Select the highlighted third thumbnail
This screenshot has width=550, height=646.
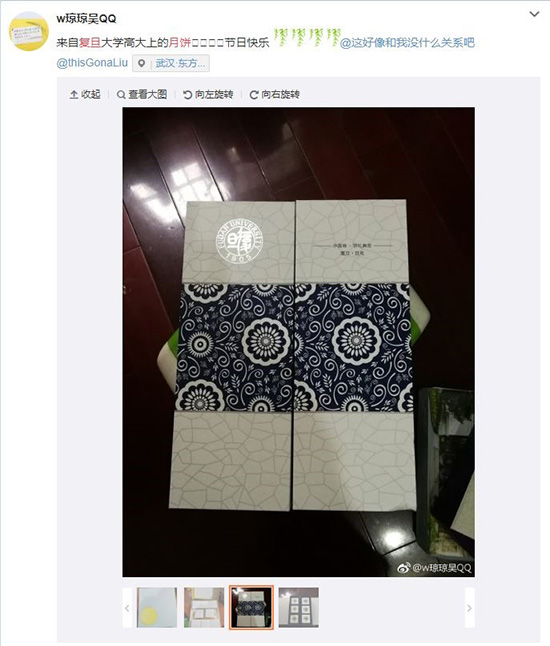coord(251,608)
